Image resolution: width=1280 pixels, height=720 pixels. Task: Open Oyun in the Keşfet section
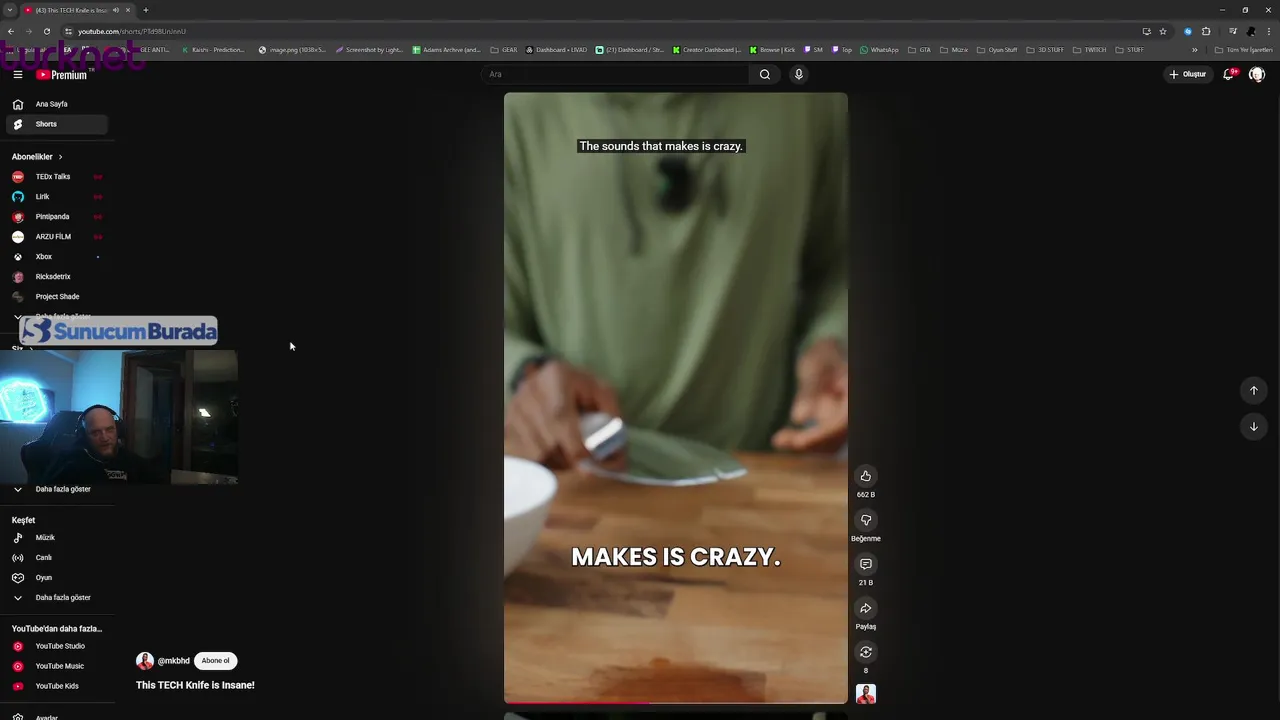(55, 578)
